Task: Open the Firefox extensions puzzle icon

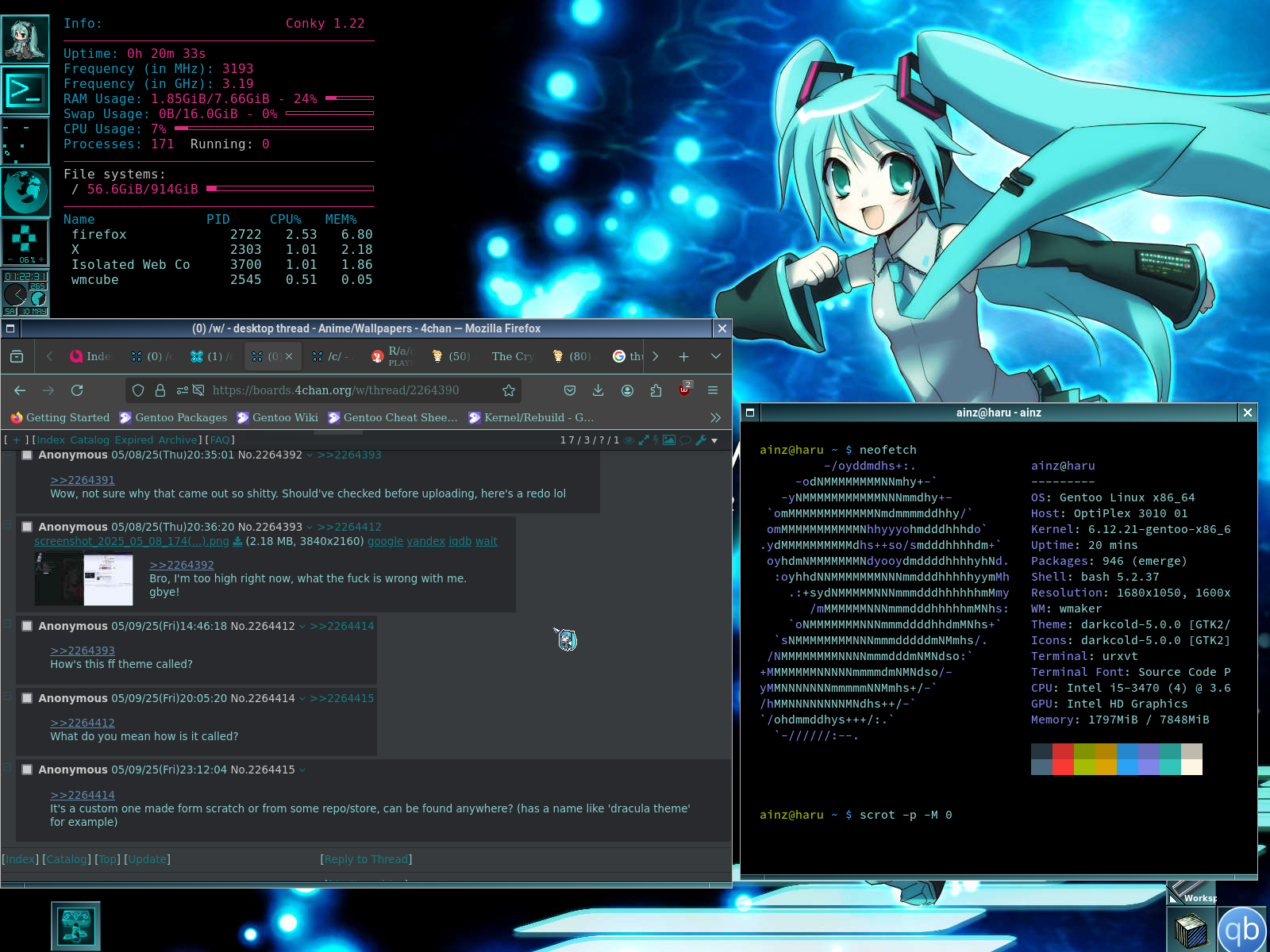Action: 656,390
